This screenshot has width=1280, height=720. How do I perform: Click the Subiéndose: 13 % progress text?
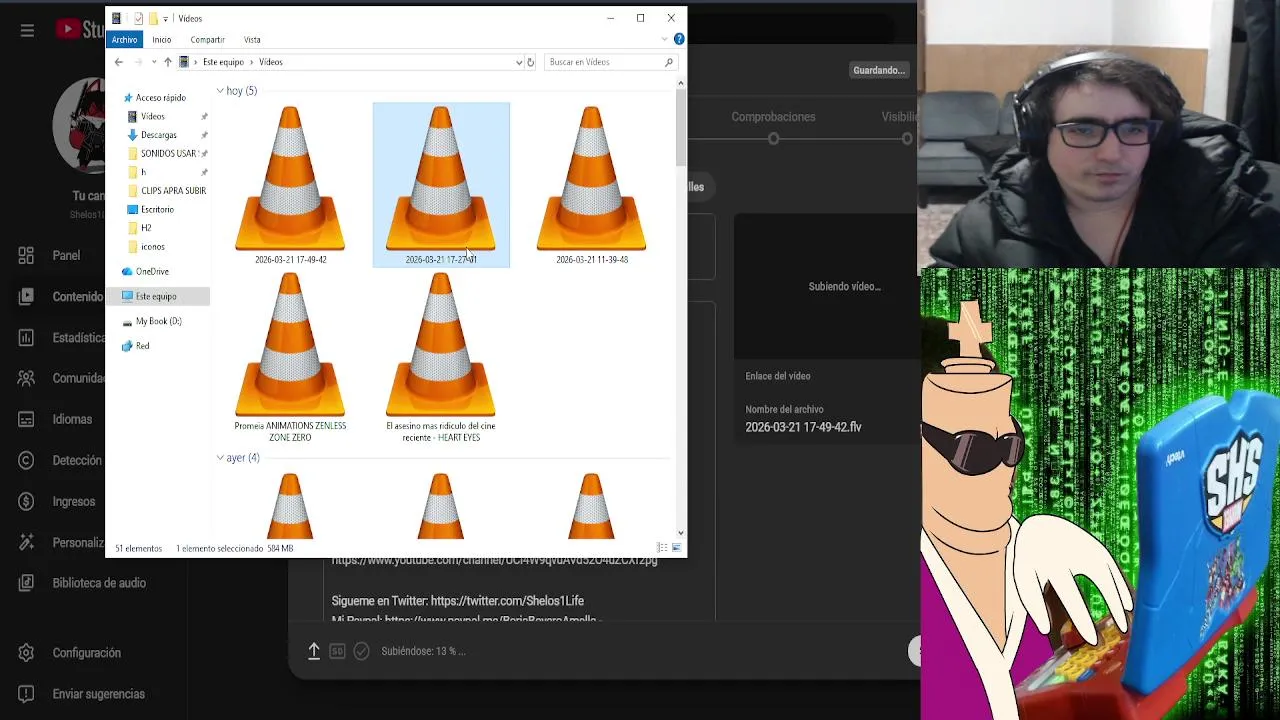pos(423,651)
